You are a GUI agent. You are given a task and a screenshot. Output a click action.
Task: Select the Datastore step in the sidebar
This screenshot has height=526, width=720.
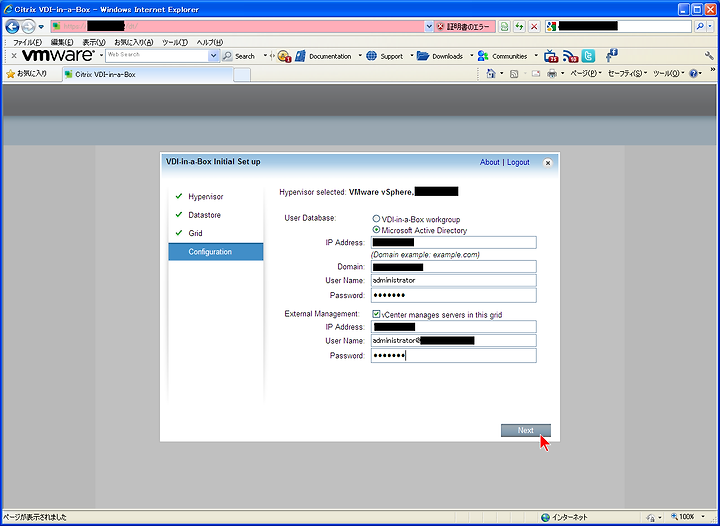(204, 215)
